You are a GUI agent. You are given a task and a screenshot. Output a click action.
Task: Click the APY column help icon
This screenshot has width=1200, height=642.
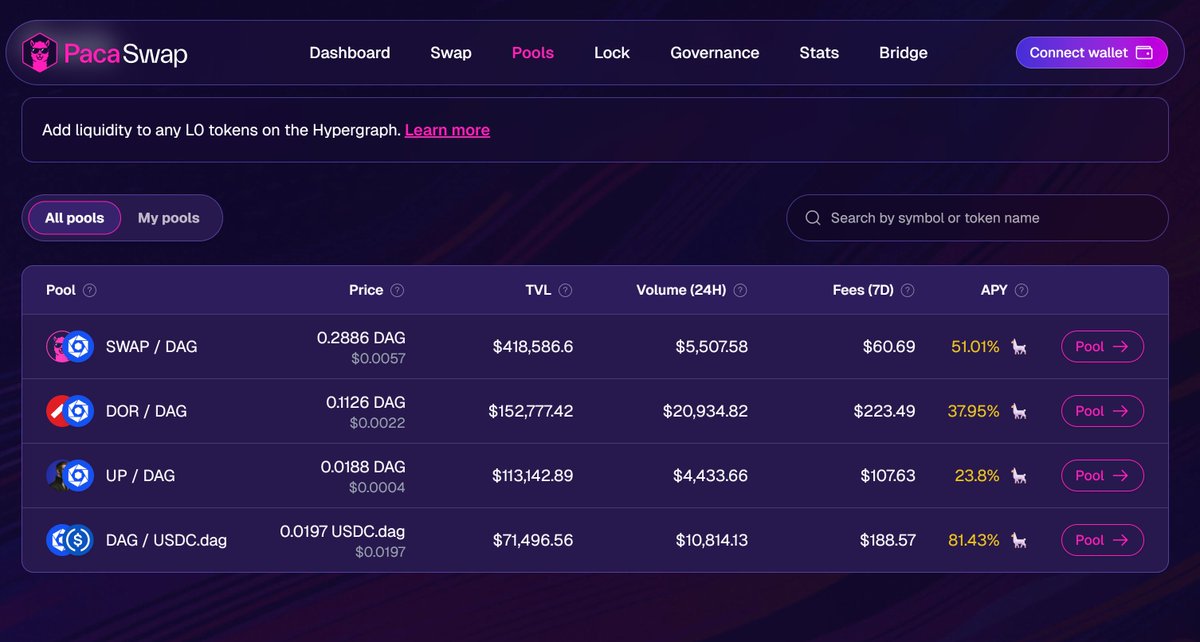[1021, 290]
